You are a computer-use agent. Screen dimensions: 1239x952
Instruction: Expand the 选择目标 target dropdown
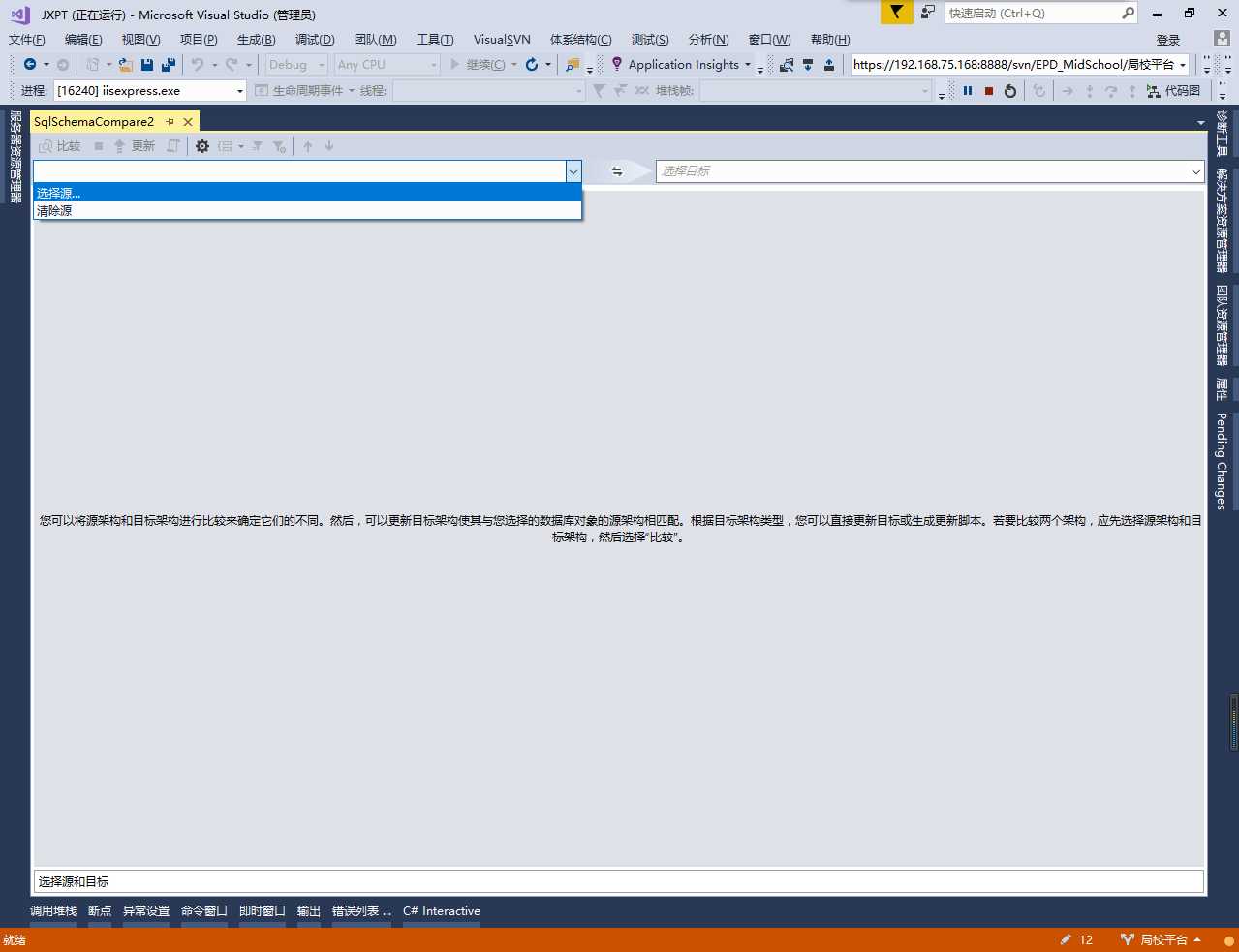(1195, 171)
